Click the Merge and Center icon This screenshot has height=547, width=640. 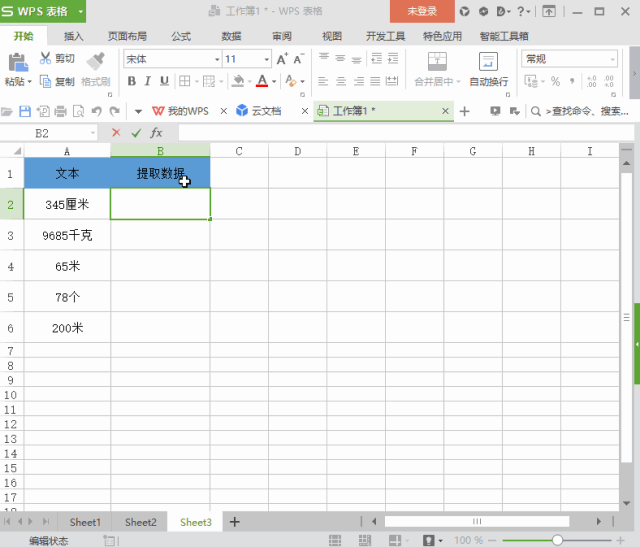tap(437, 62)
